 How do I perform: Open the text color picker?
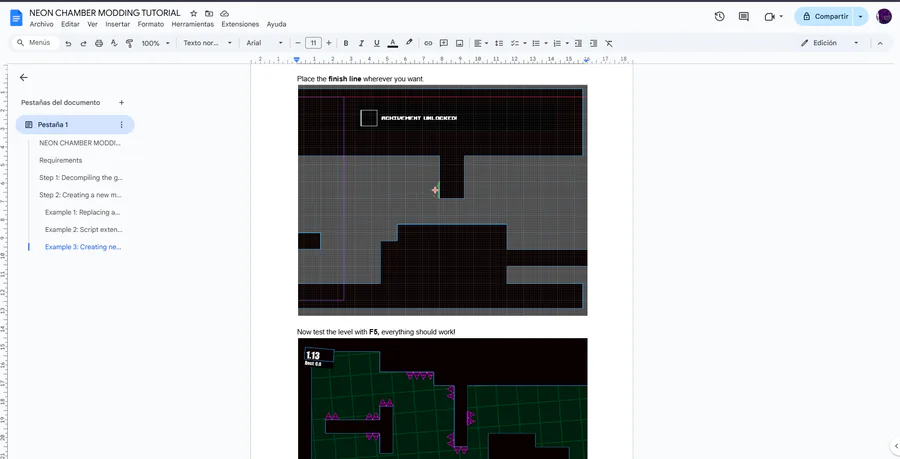[393, 43]
